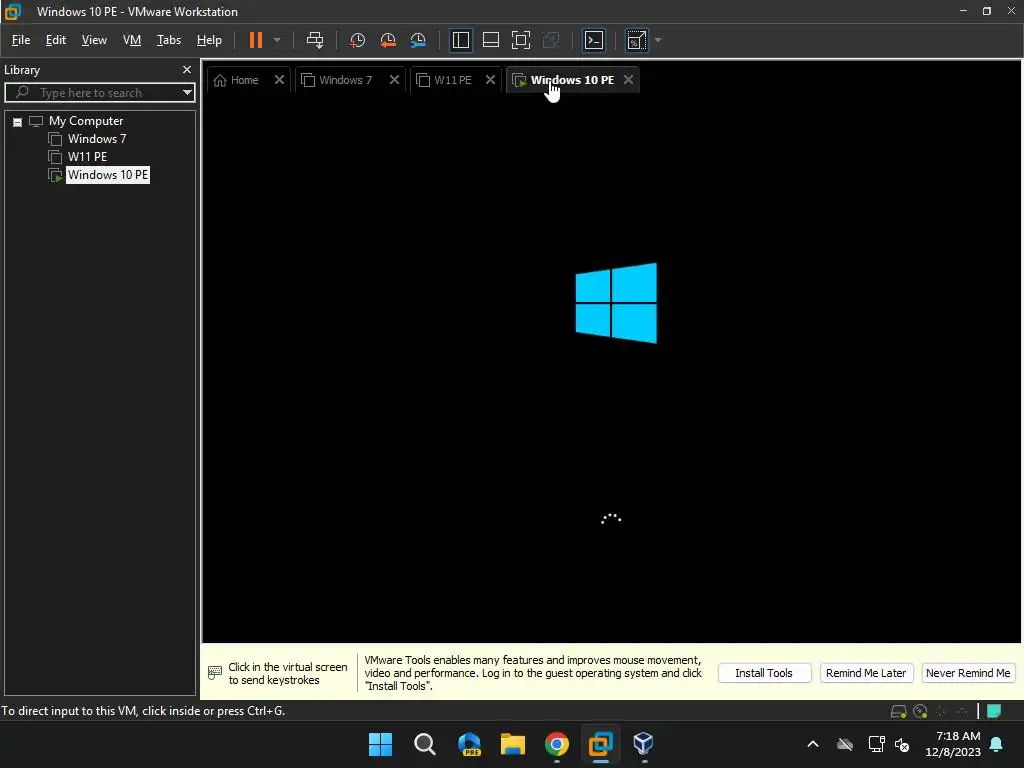Screen dimensions: 1024x768
Task: Revert the VM to its previous snapshot
Action: tap(388, 40)
